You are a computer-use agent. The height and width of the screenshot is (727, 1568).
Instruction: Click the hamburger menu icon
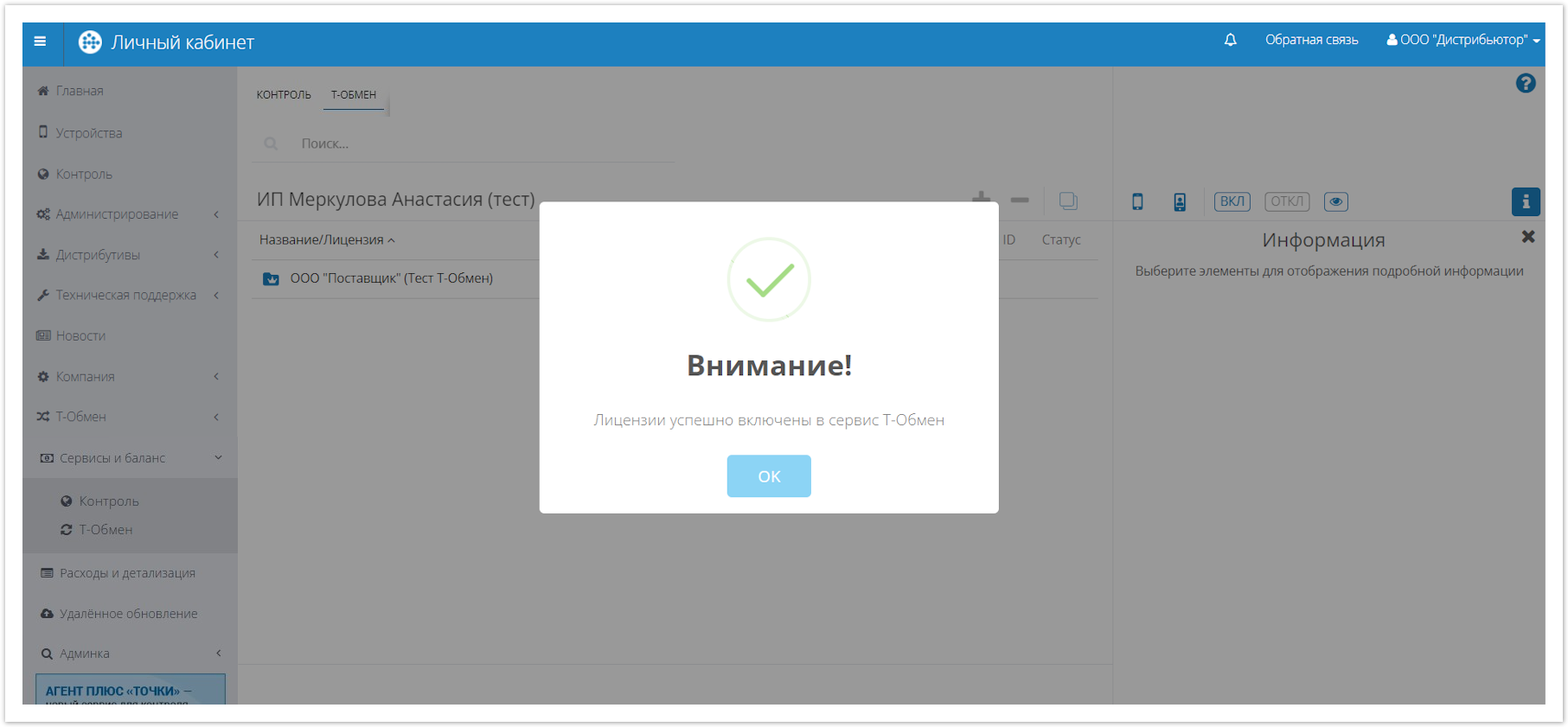[40, 41]
